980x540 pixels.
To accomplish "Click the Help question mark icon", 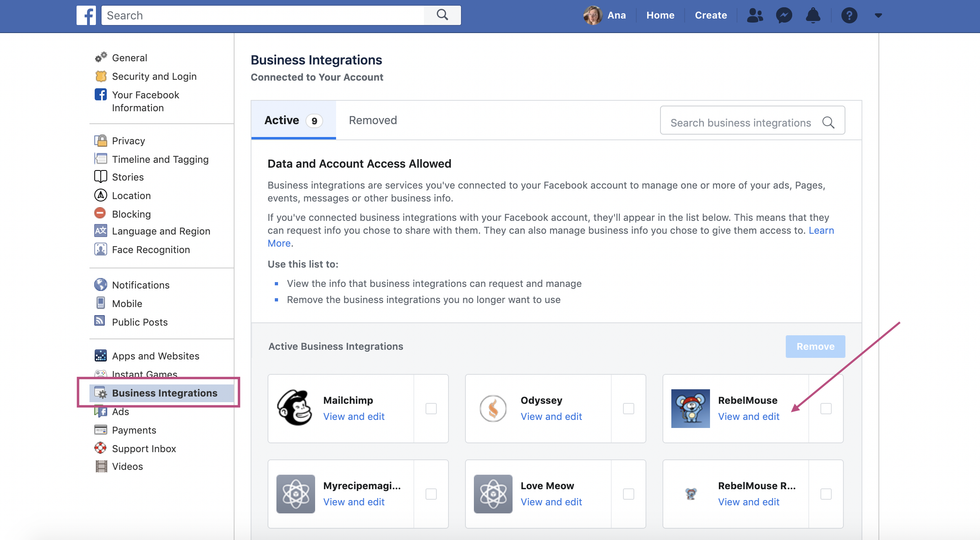I will 849,15.
